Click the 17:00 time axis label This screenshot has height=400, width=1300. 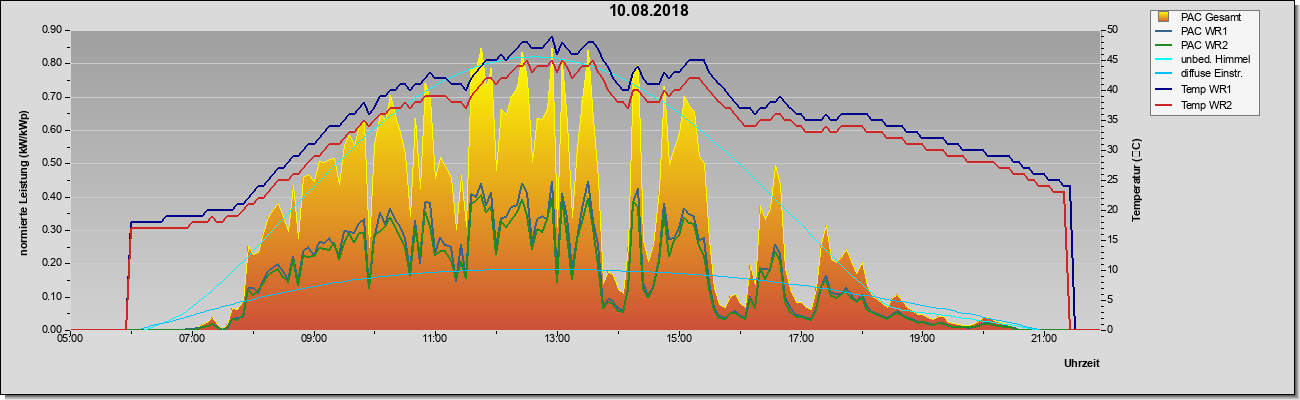pyautogui.click(x=800, y=339)
